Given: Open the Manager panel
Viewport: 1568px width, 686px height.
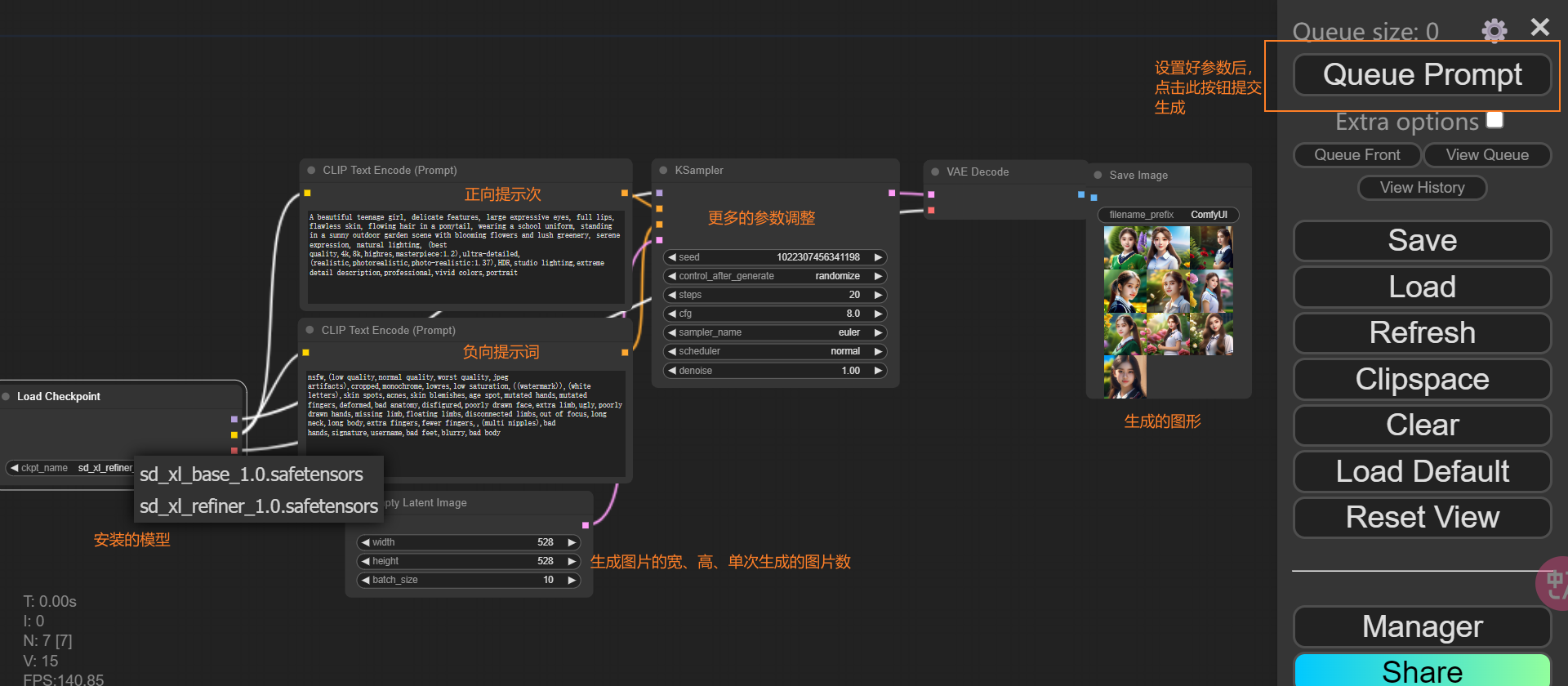Looking at the screenshot, I should click(1422, 626).
